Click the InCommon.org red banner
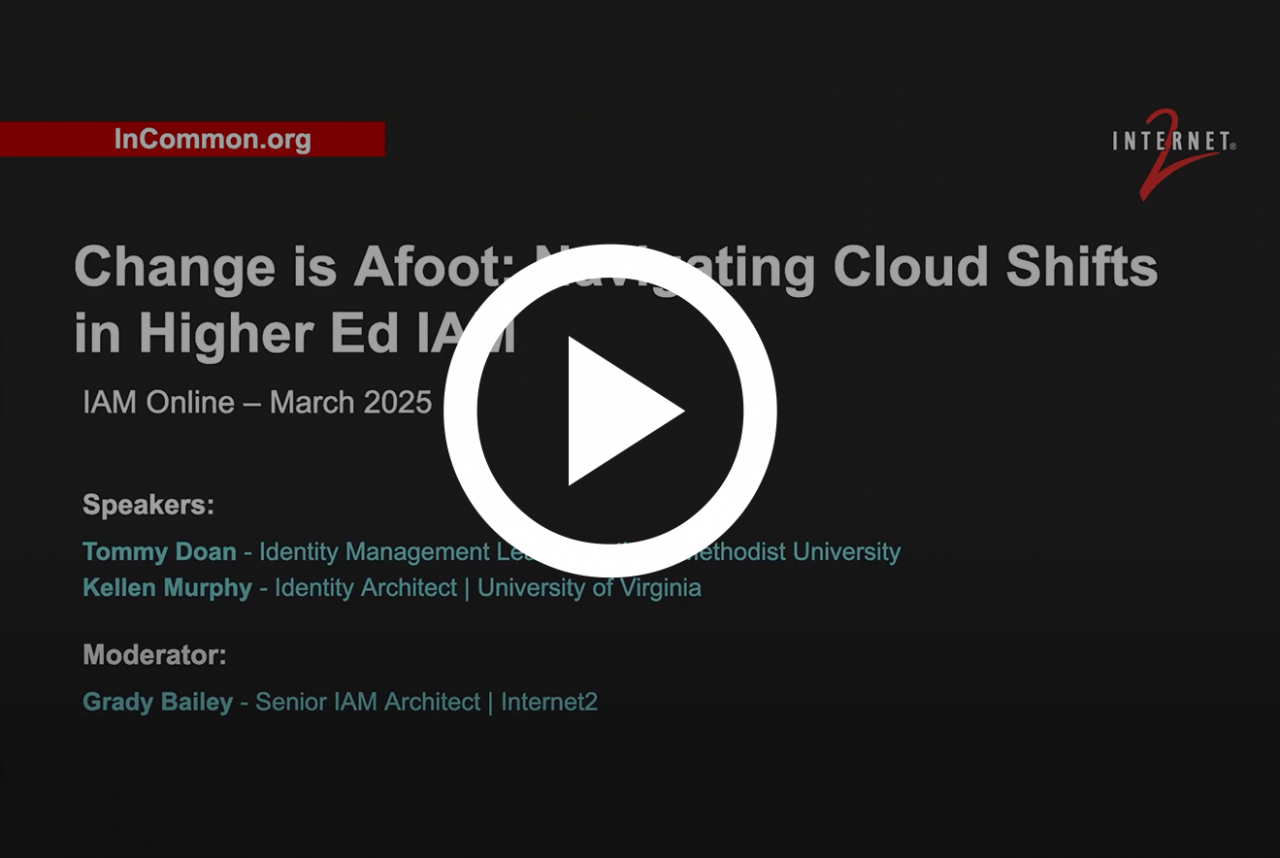 [192, 139]
